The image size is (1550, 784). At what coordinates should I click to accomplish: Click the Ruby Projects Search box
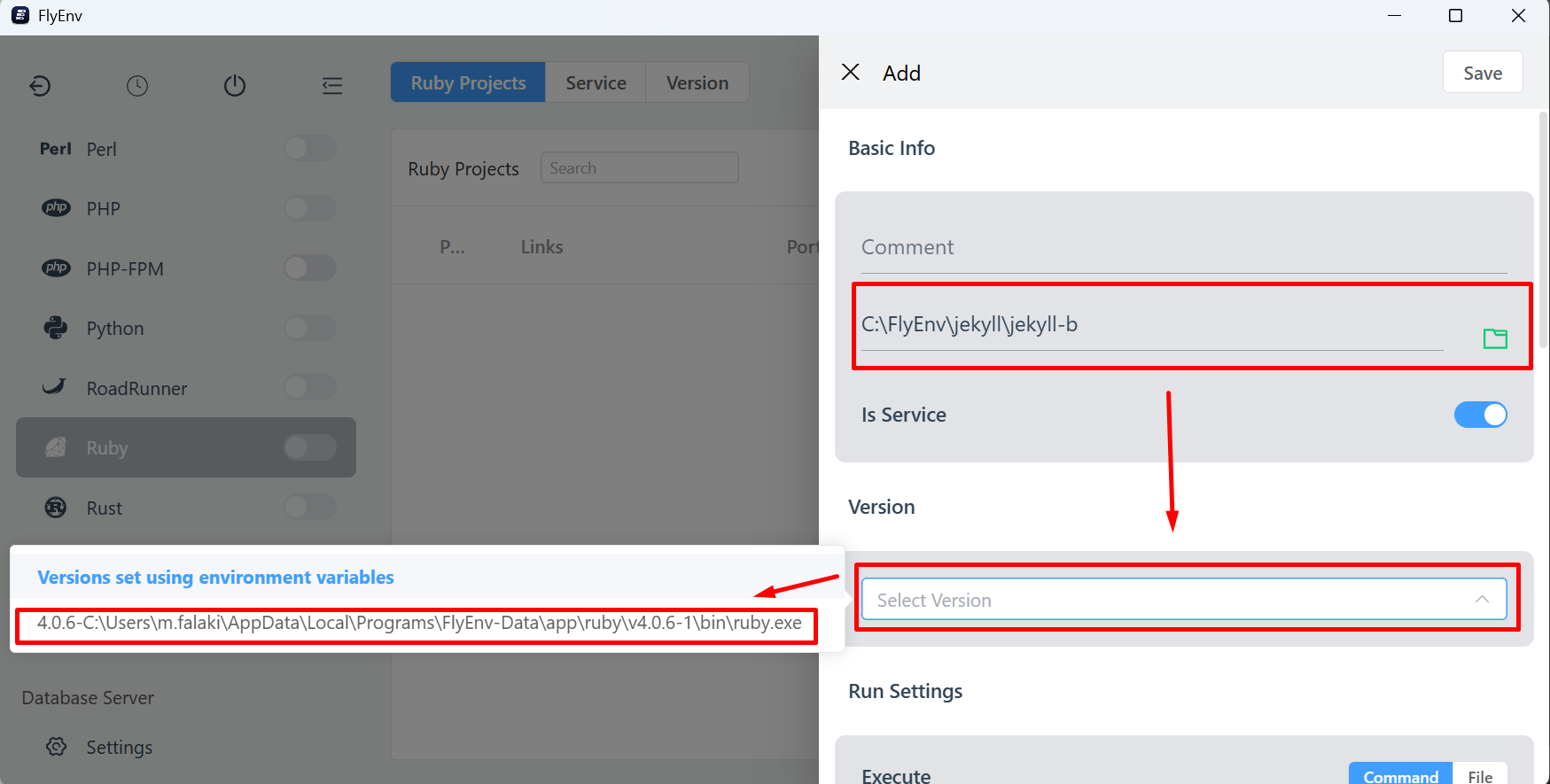639,168
